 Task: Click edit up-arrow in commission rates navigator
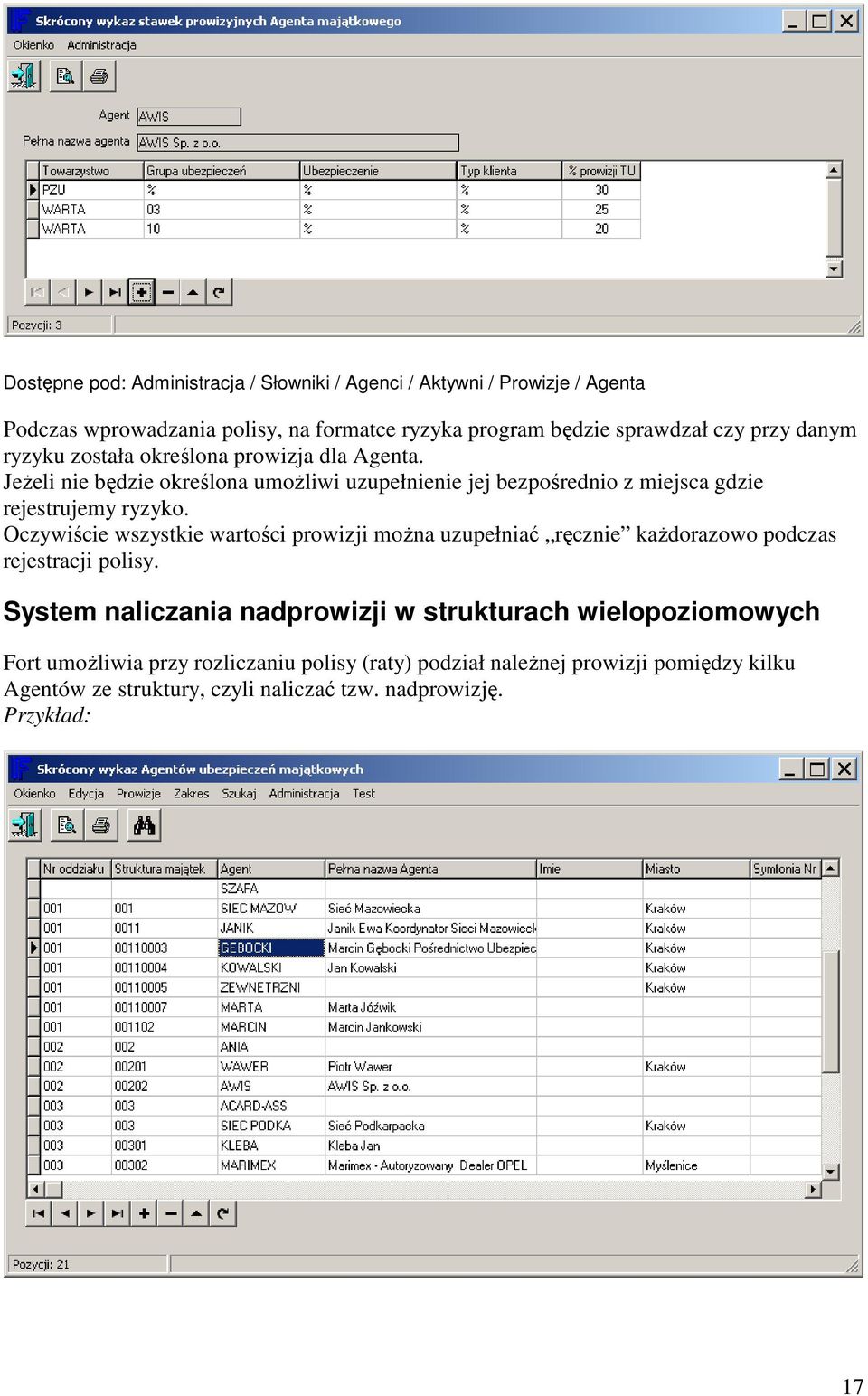click(193, 292)
